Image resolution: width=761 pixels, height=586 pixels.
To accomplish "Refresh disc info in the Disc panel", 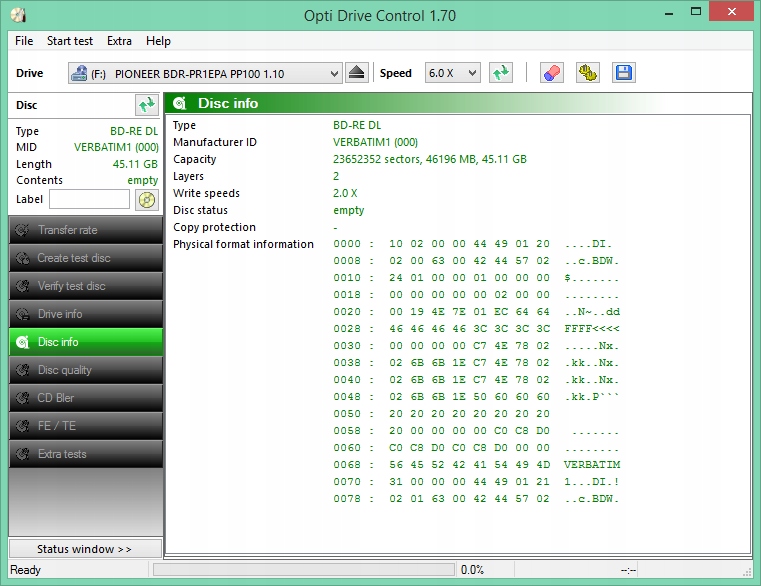I will coord(147,105).
